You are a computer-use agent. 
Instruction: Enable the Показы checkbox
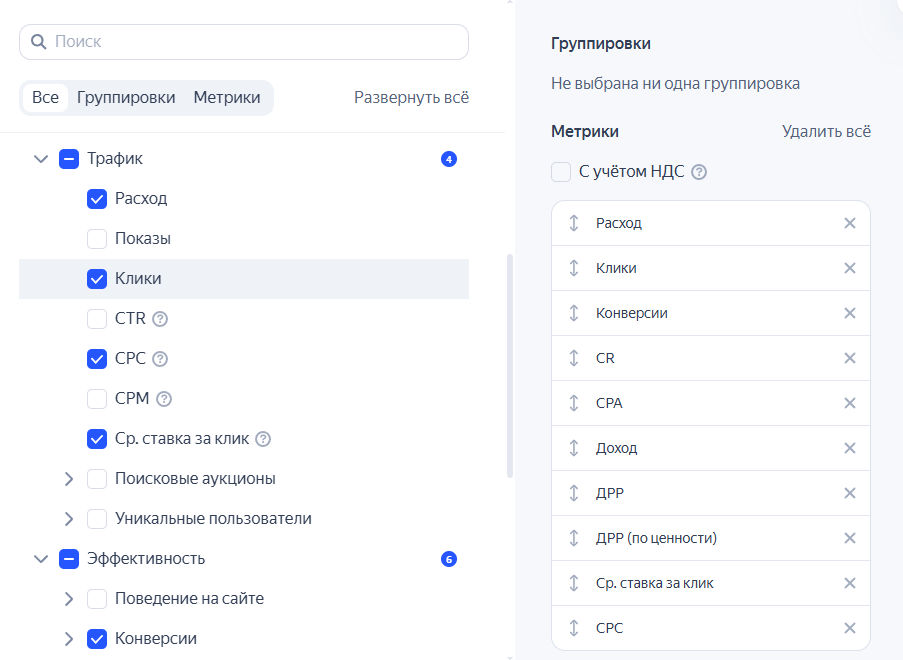point(97,239)
